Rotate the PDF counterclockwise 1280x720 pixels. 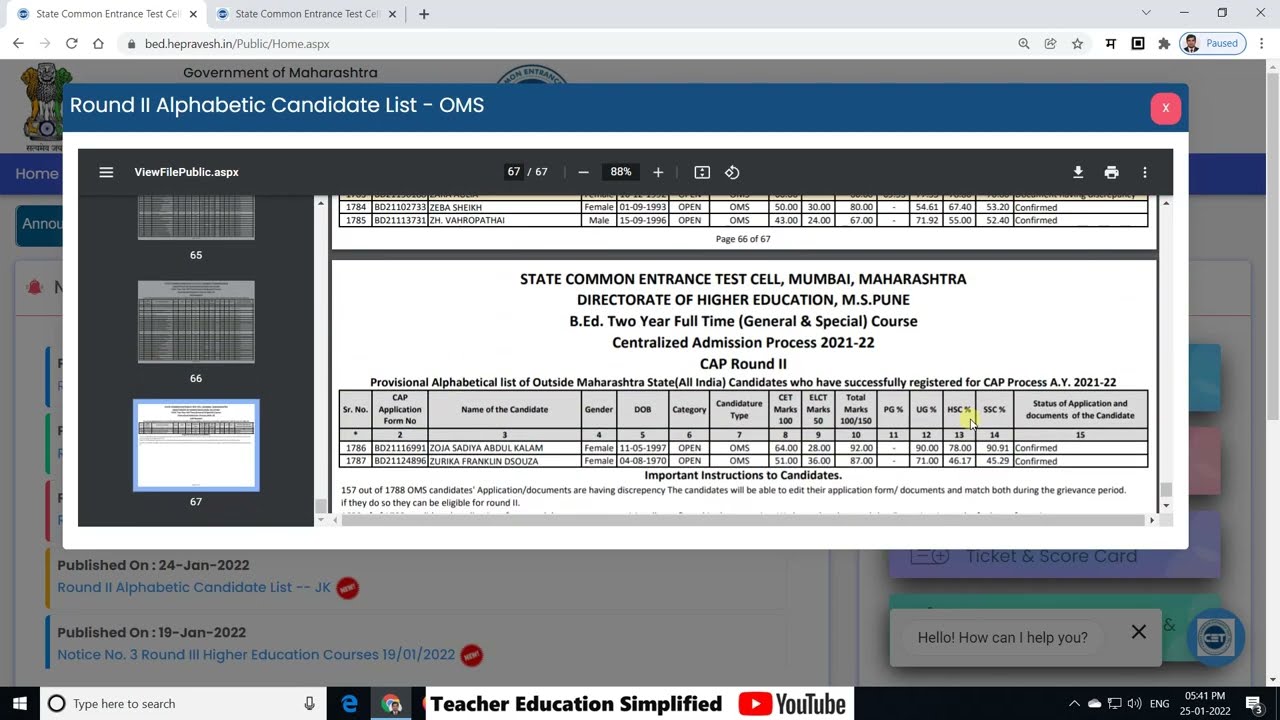(732, 172)
